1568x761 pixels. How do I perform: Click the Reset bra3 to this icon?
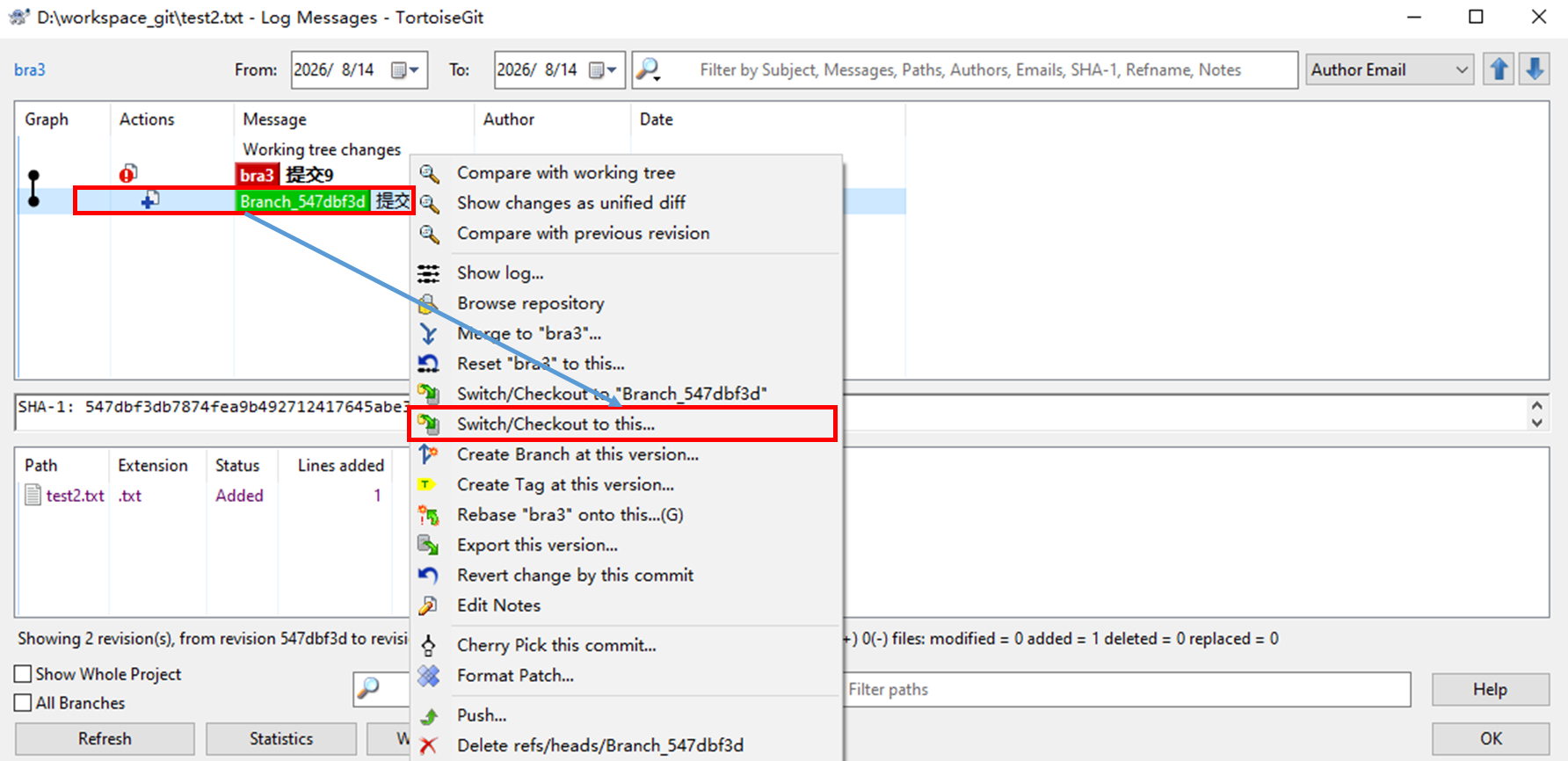point(429,364)
